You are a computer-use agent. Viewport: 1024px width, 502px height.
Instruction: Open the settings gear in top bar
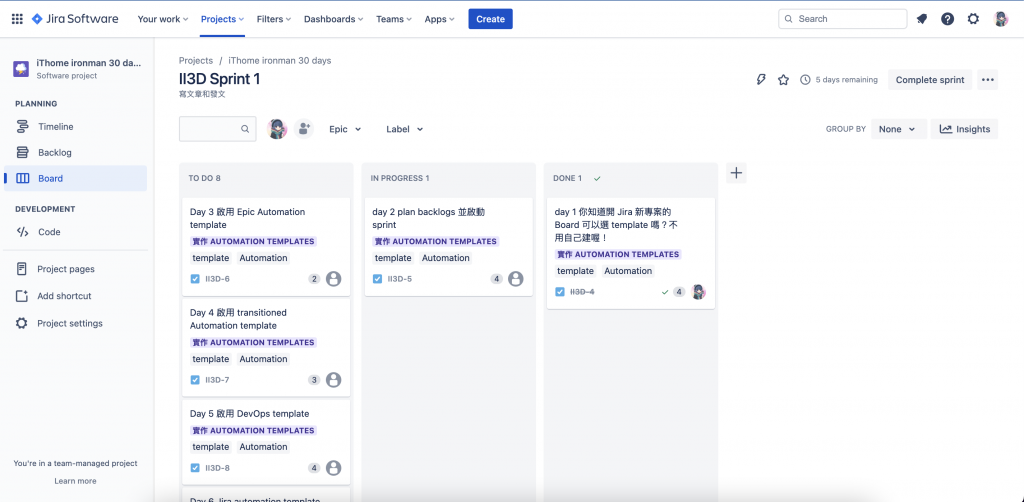pyautogui.click(x=973, y=19)
